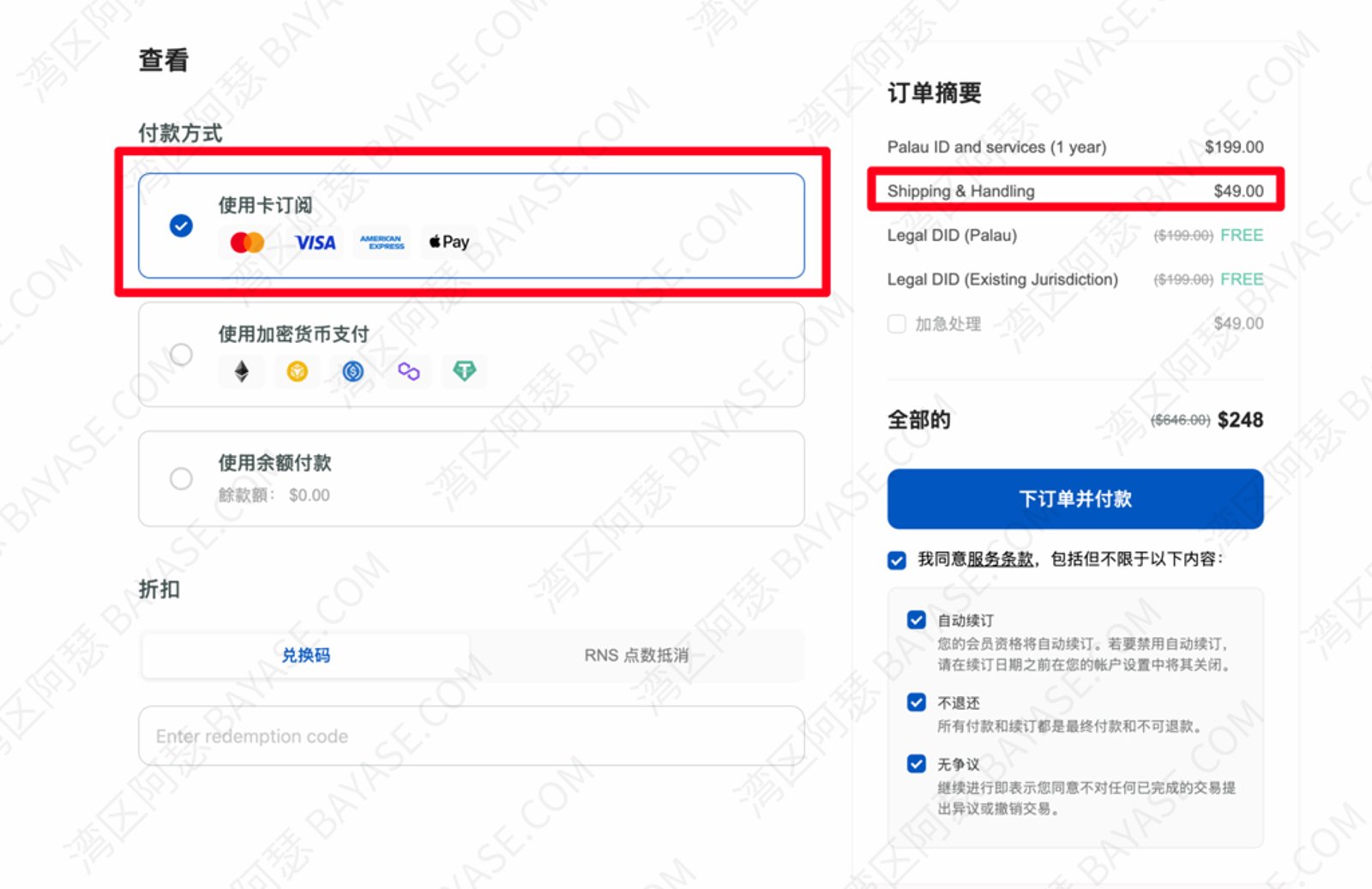Select the 使用余额付款 radio button
The image size is (1372, 889).
click(x=181, y=478)
